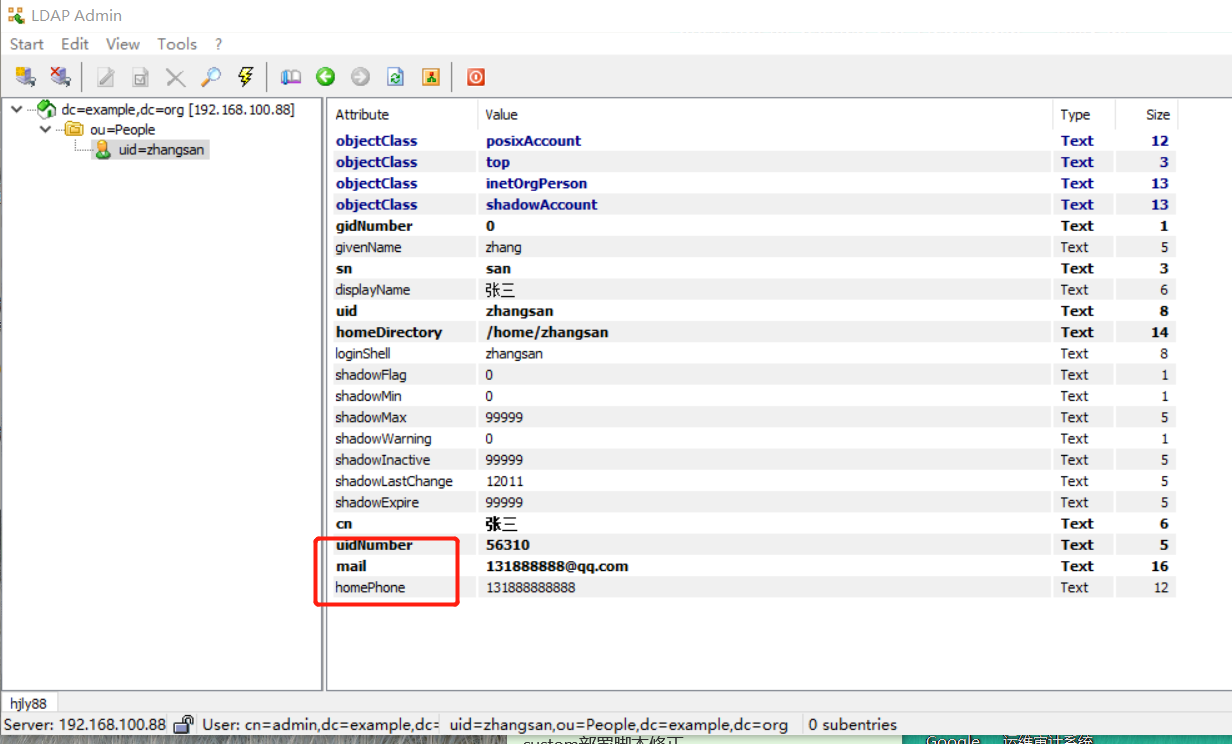Click the Connect to server toolbar icon

coord(25,77)
